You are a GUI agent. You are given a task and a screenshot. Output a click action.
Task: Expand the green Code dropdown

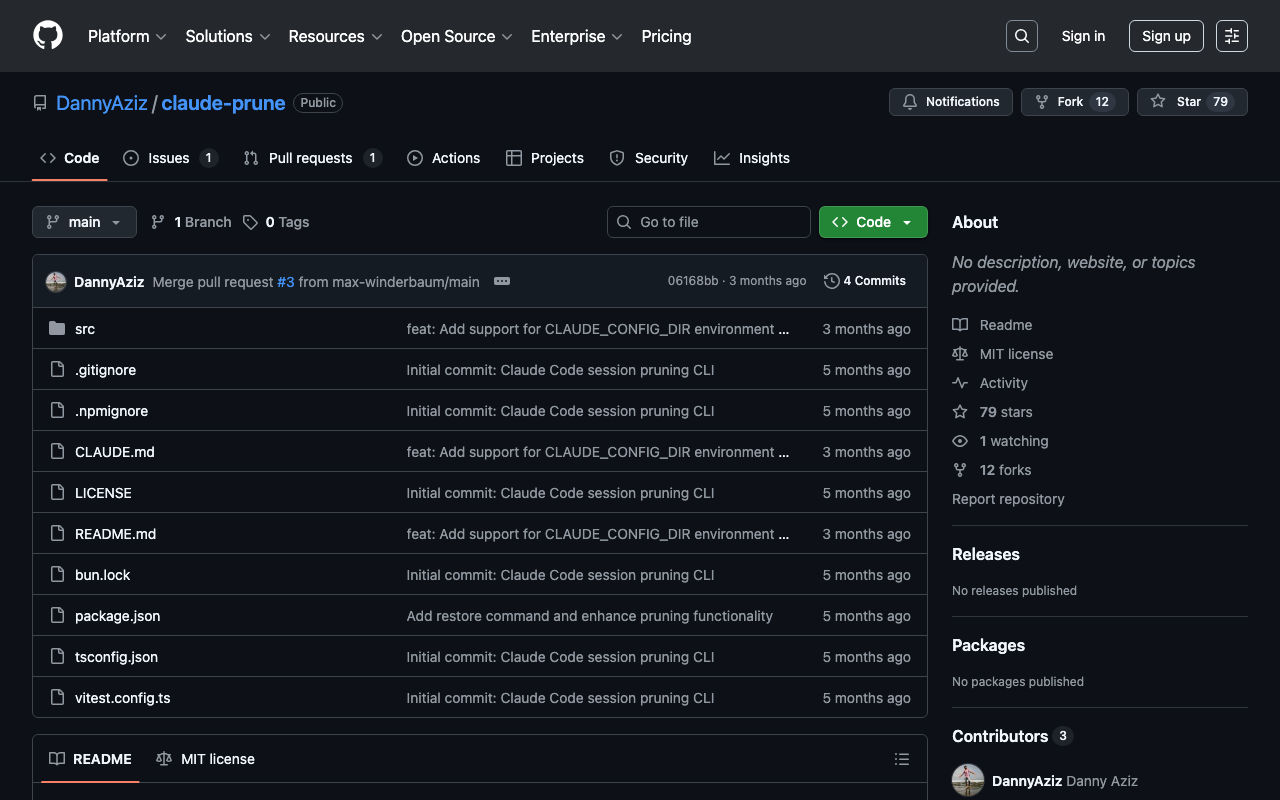872,222
